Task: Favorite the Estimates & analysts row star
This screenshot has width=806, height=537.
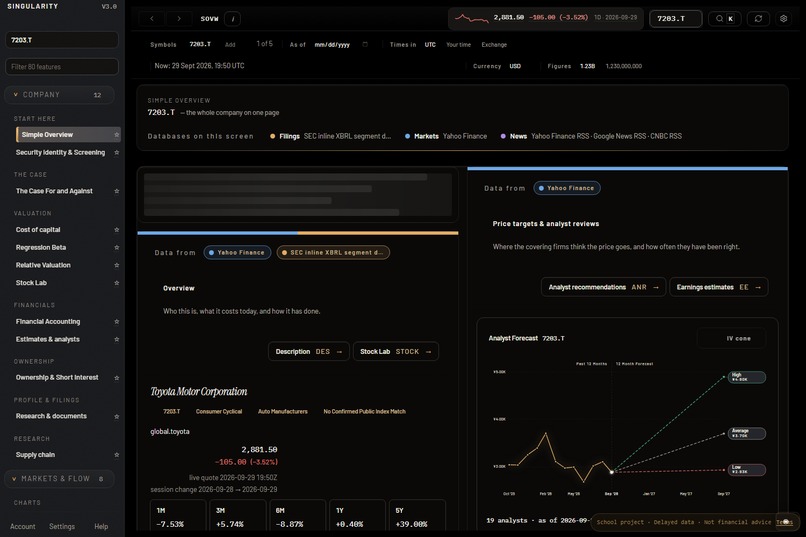Action: 117,339
